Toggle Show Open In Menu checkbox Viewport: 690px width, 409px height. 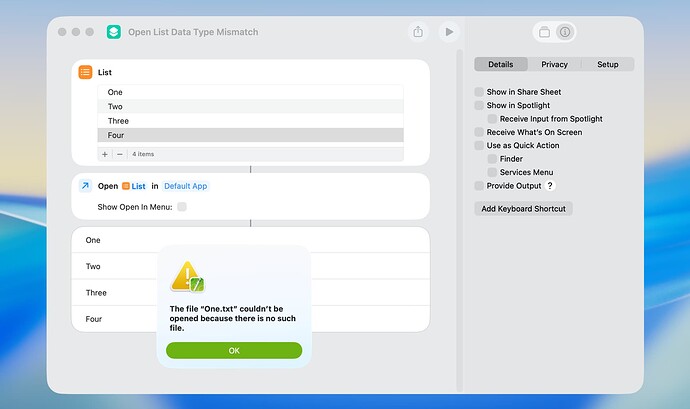pos(182,206)
